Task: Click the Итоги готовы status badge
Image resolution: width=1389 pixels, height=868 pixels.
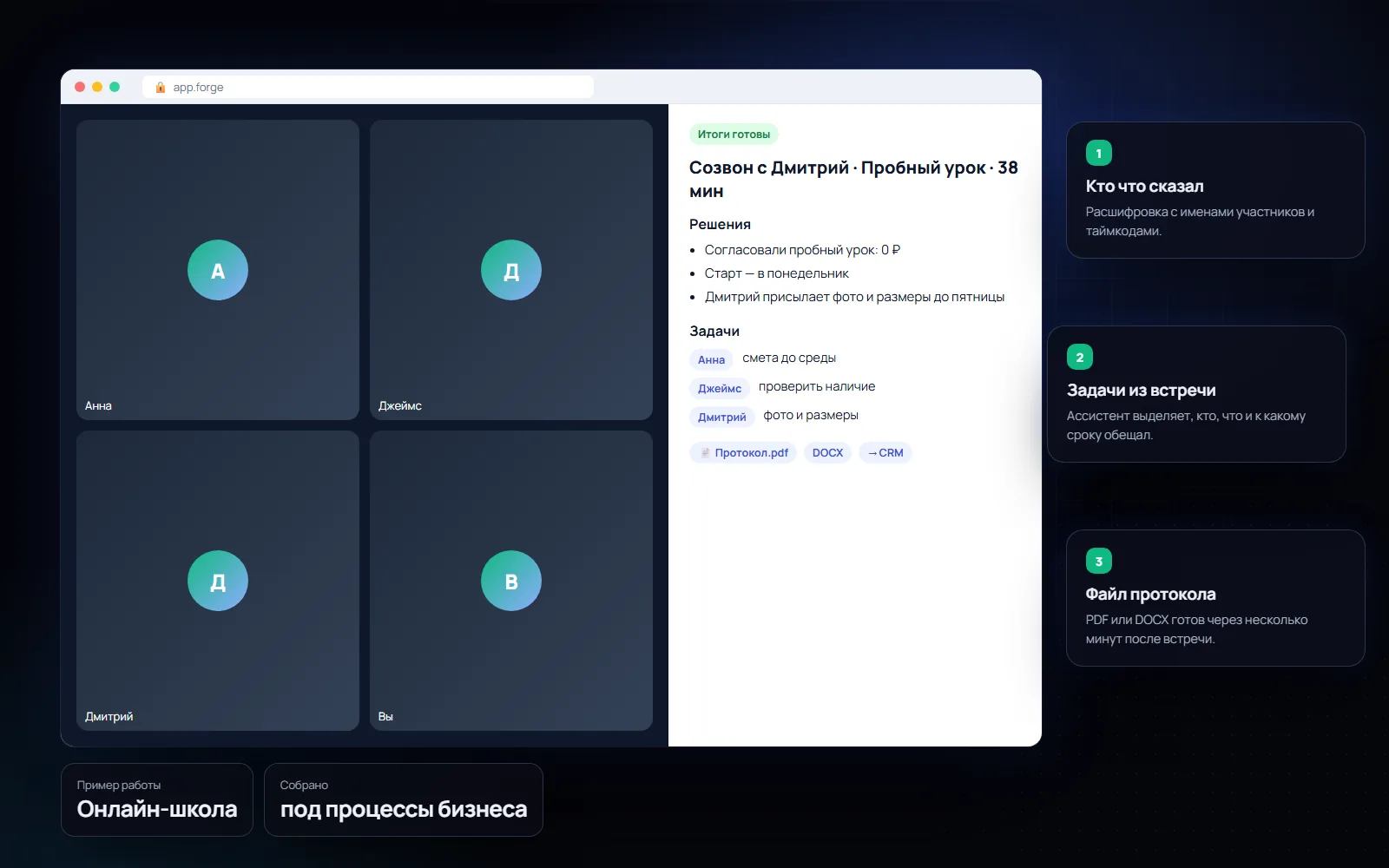Action: point(734,134)
